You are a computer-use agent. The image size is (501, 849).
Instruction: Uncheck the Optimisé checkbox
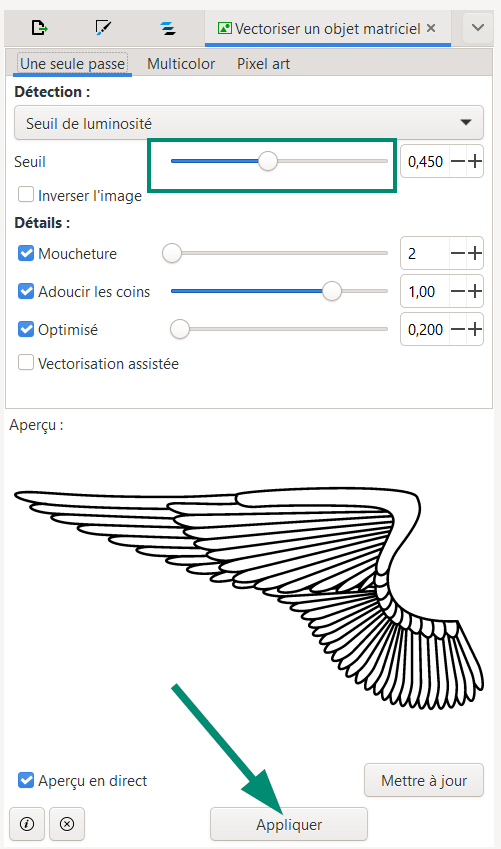pos(26,329)
